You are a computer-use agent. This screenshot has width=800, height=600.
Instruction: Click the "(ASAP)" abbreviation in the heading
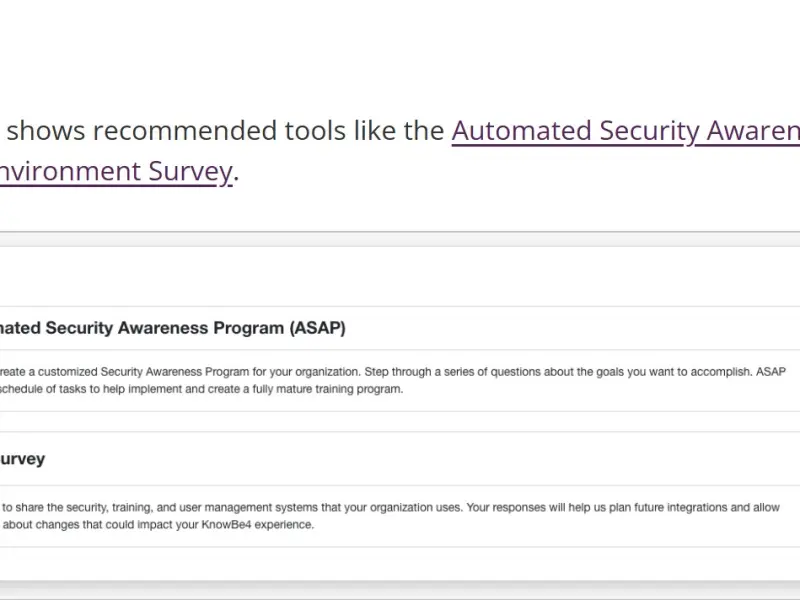point(318,328)
